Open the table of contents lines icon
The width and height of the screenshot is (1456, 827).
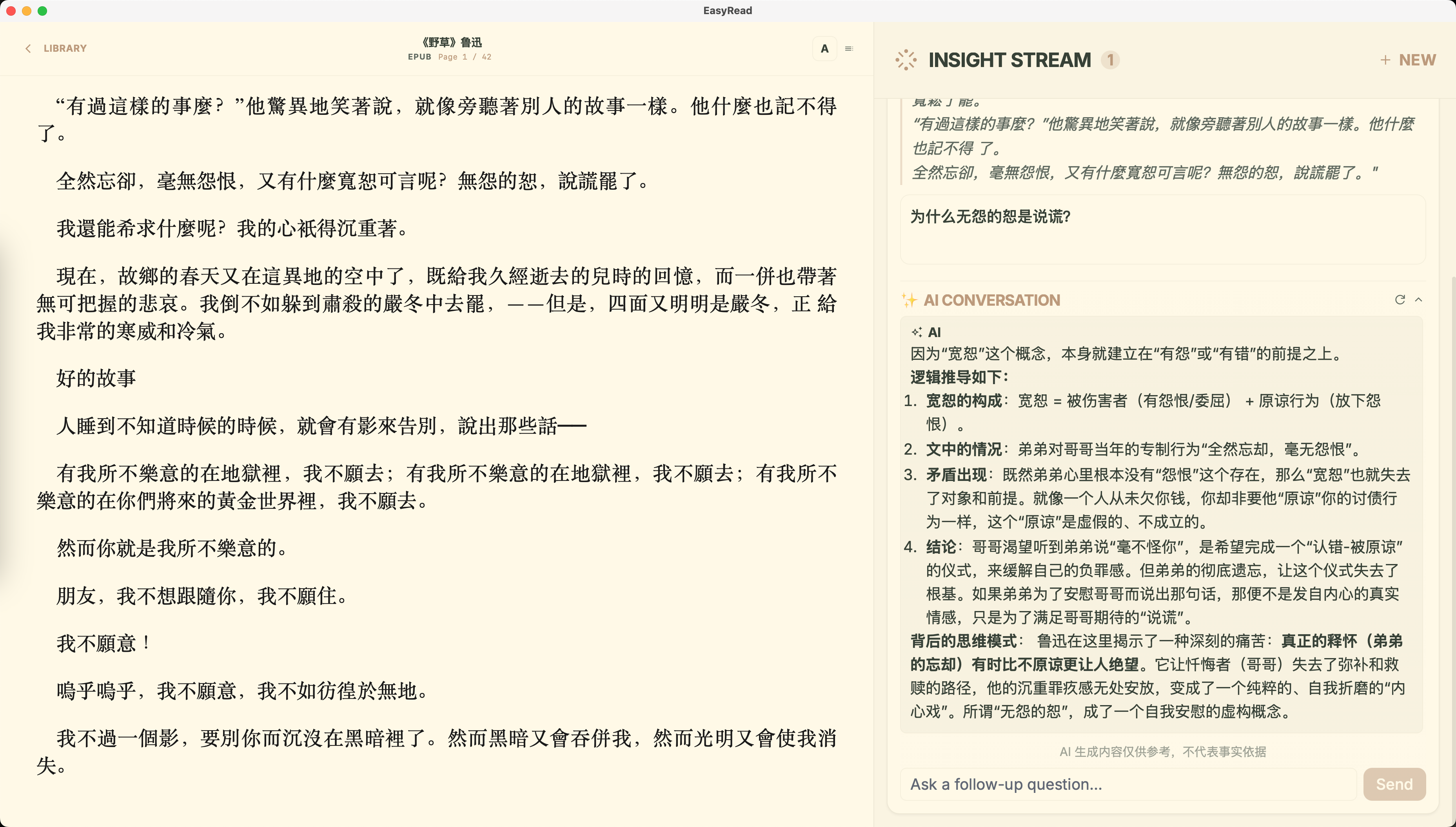849,49
